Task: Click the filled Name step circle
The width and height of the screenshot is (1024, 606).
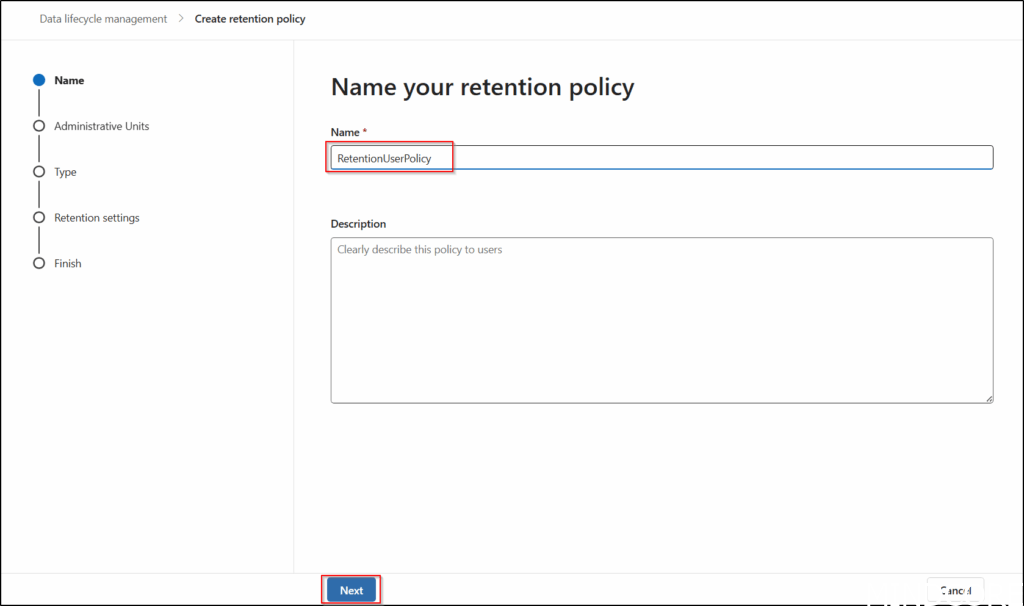Action: coord(39,80)
